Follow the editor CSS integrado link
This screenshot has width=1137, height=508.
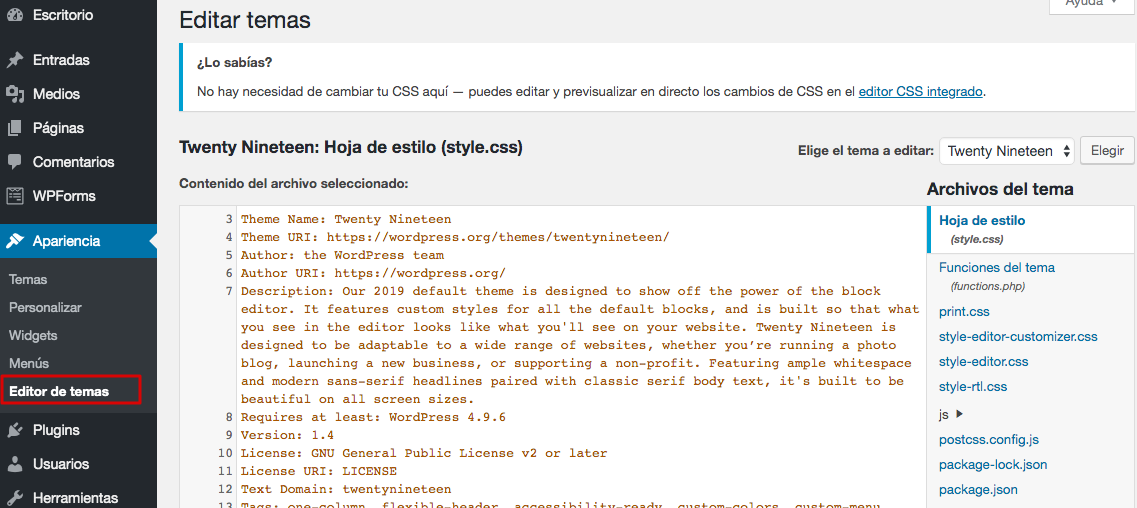[x=921, y=92]
